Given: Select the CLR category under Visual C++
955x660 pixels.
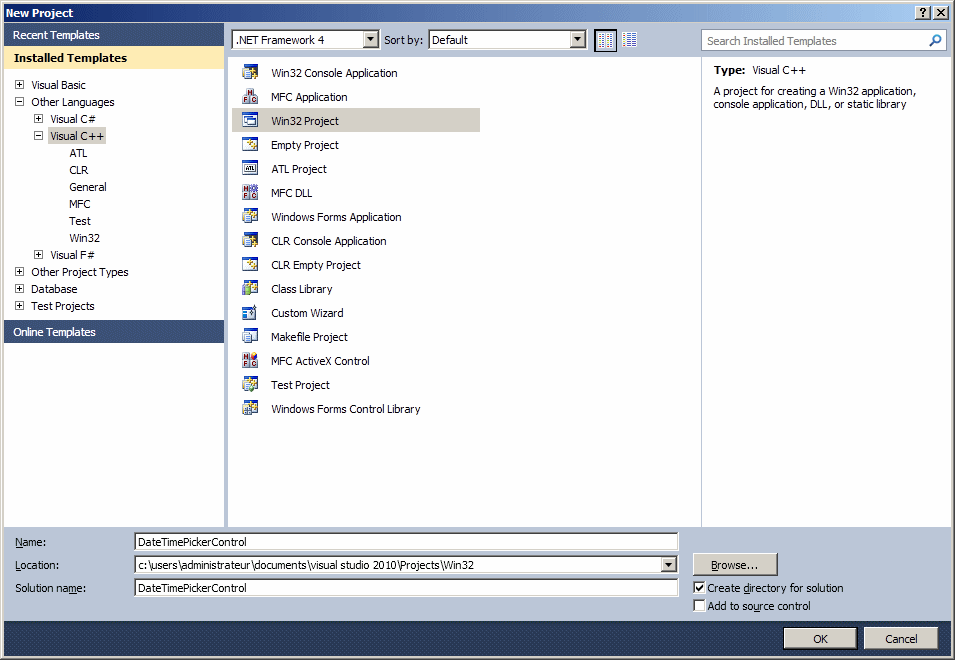Looking at the screenshot, I should click(79, 170).
